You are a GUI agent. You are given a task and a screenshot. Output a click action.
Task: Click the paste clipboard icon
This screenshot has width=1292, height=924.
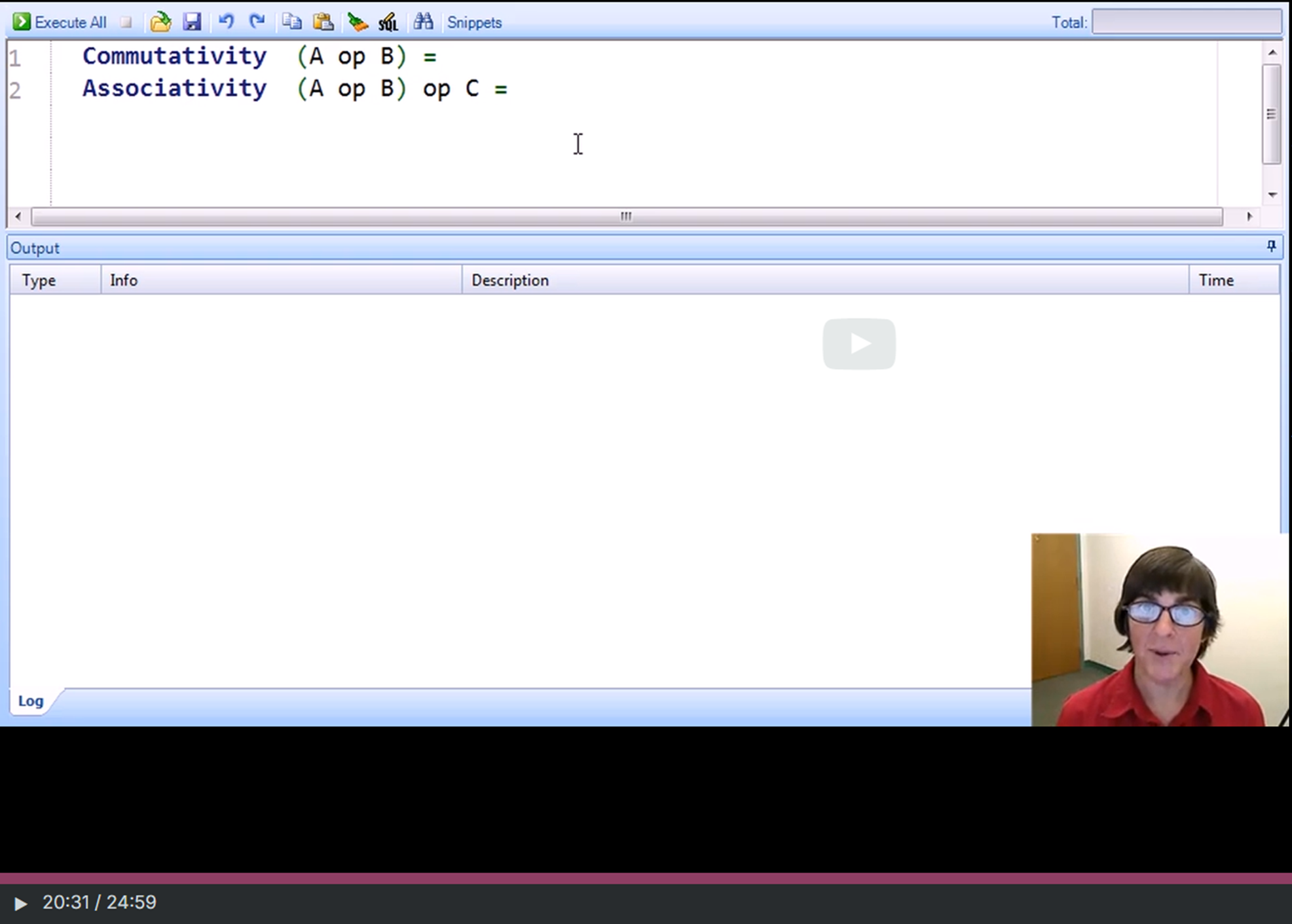tap(323, 22)
